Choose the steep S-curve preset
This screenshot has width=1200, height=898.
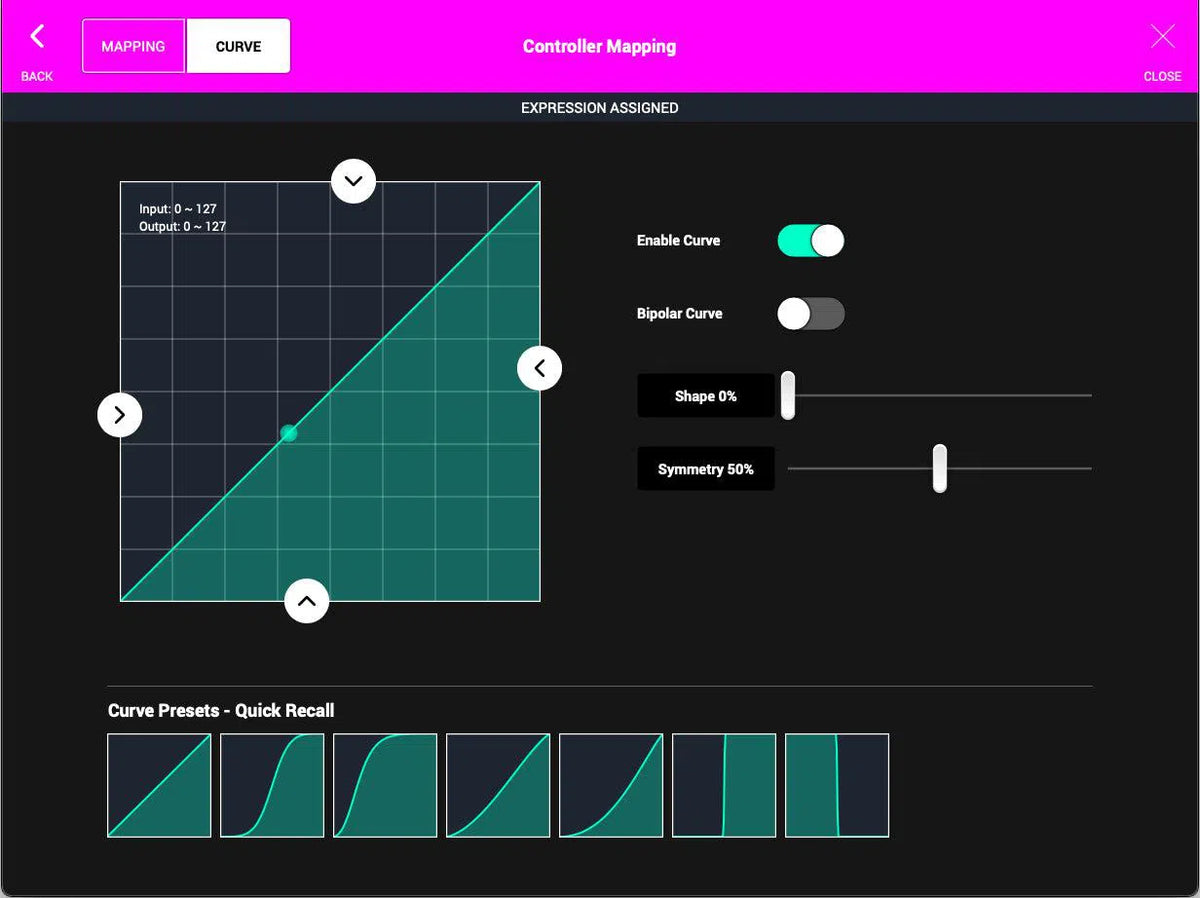click(x=384, y=785)
